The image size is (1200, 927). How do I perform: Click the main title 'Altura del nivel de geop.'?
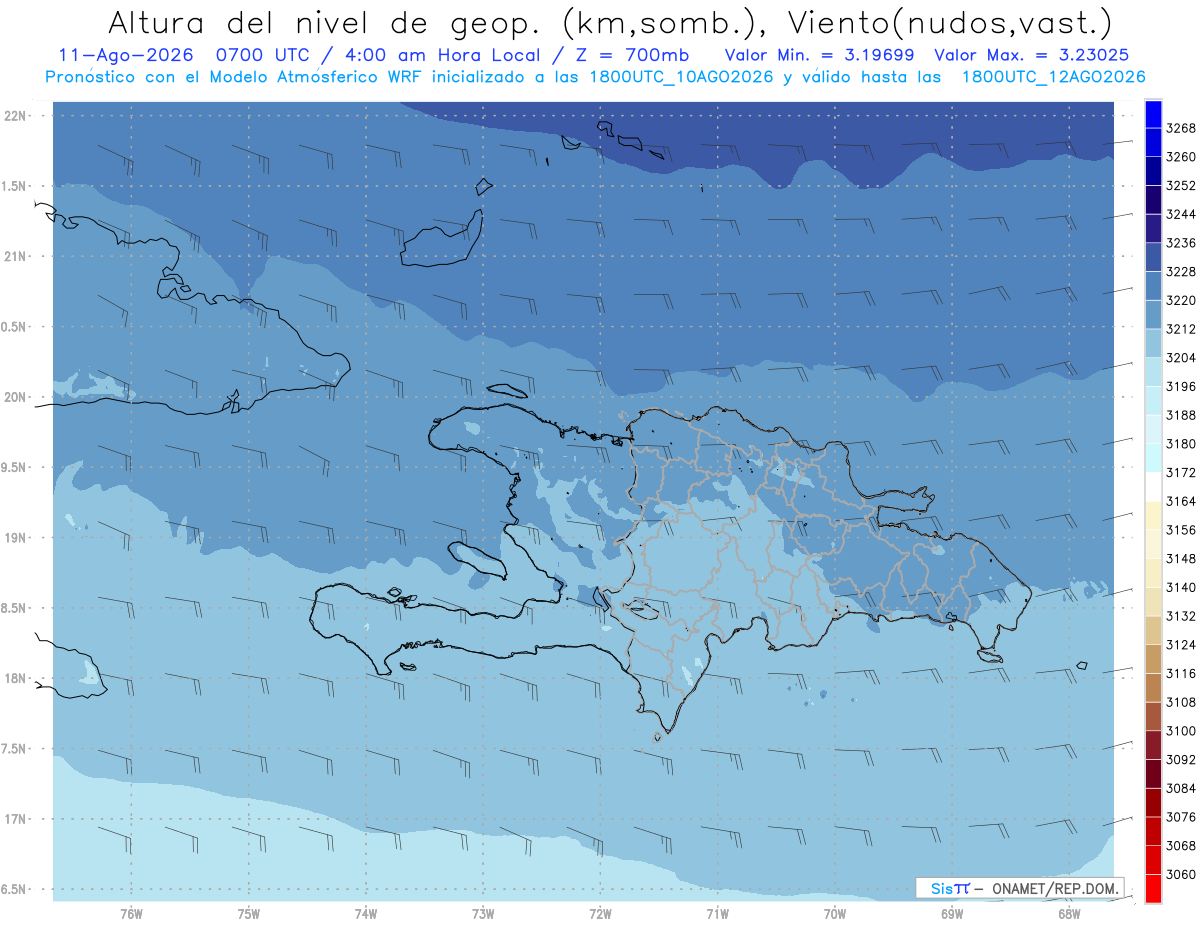tap(325, 23)
